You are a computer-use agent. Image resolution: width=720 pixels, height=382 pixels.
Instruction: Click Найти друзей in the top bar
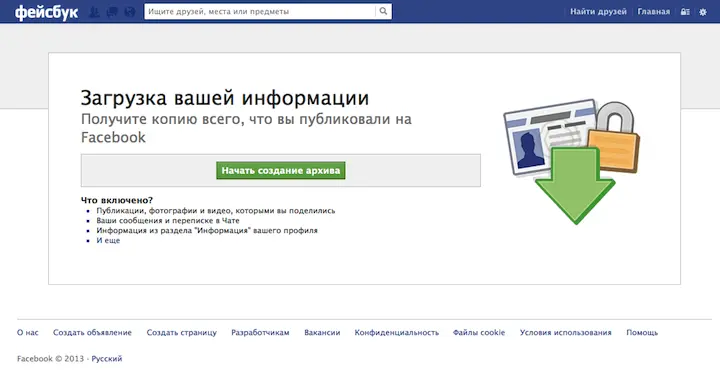point(598,12)
